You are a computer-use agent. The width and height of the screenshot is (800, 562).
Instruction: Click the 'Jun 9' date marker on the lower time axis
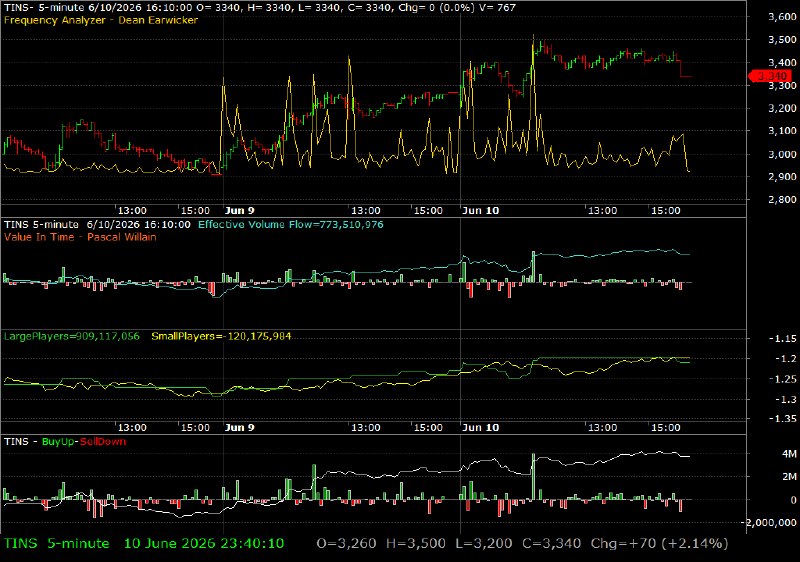(239, 427)
